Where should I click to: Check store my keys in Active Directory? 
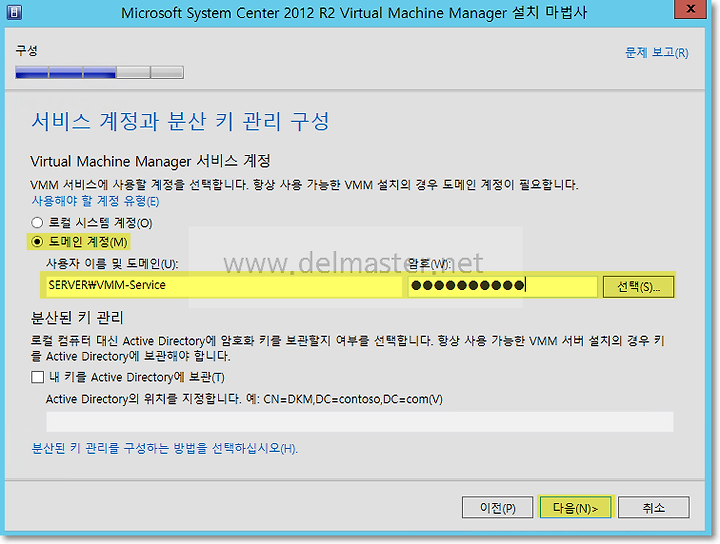click(x=38, y=377)
